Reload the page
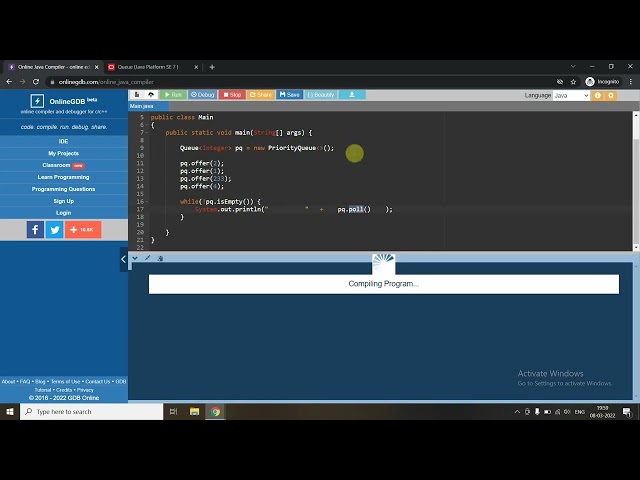This screenshot has height=480, width=640. tap(36, 82)
